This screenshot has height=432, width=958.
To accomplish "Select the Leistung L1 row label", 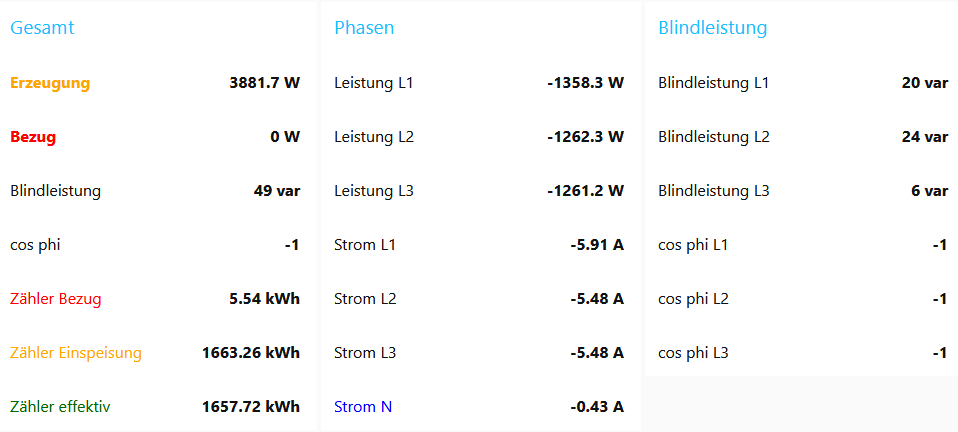I will pos(374,83).
